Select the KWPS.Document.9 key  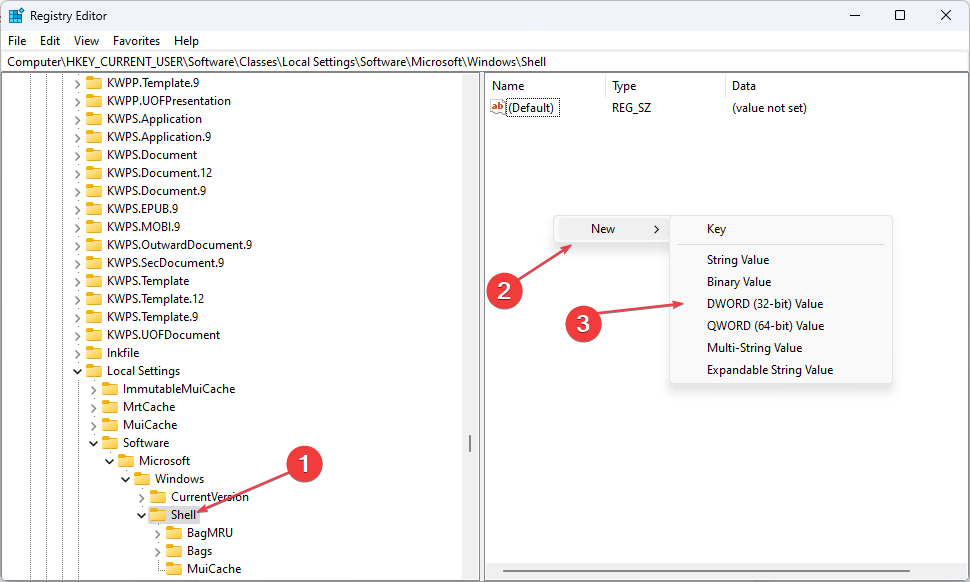(157, 190)
